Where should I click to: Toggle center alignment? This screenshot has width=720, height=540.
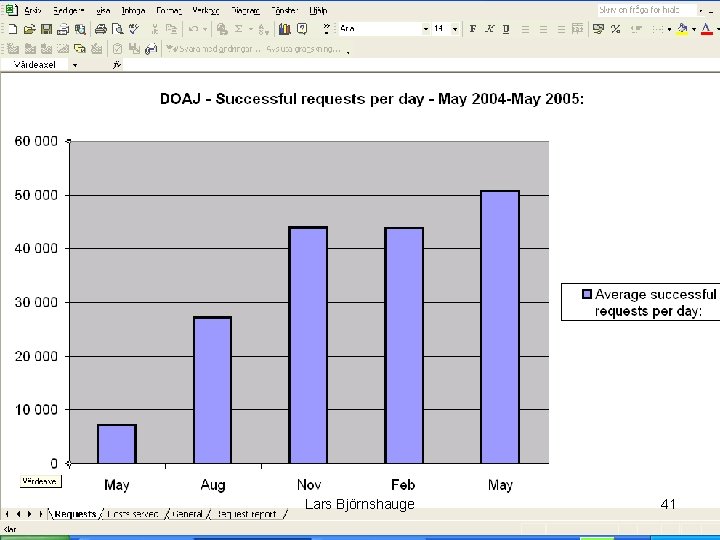tap(543, 29)
